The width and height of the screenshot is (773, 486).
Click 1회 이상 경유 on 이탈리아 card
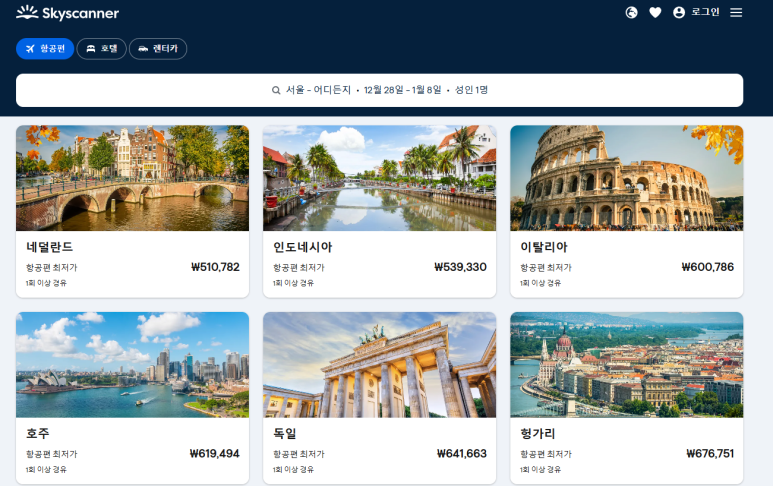pos(540,283)
